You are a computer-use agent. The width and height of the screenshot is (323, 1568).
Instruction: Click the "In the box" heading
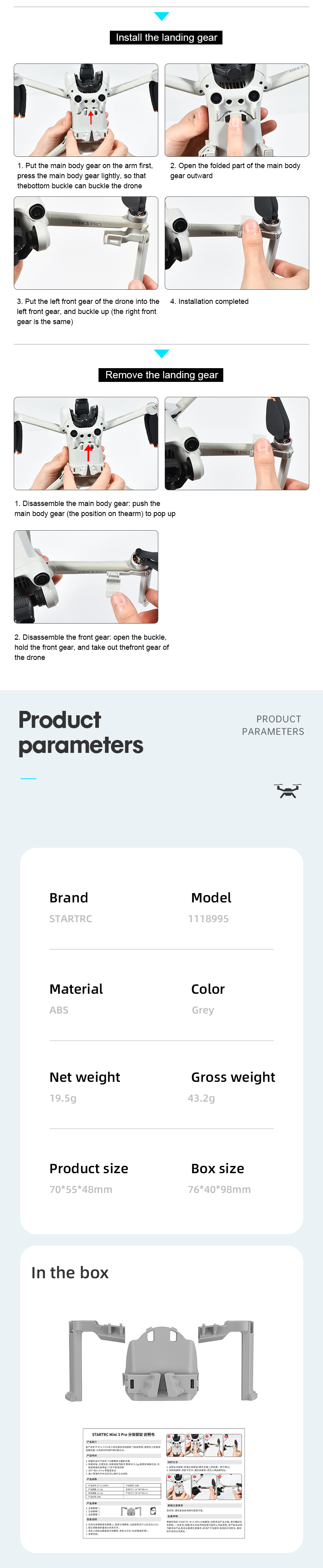(x=70, y=1273)
